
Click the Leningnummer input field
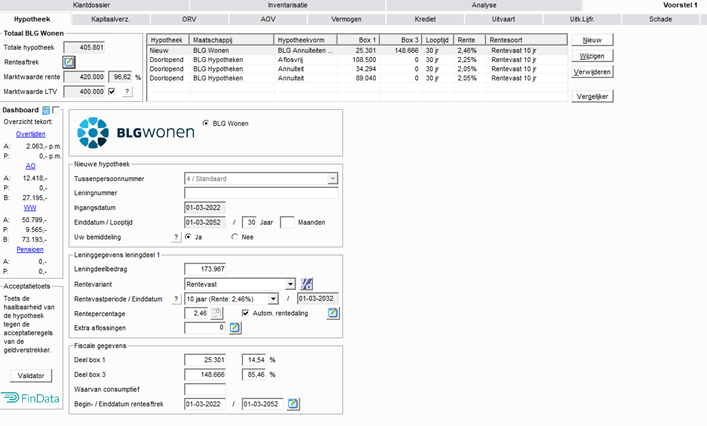(x=261, y=193)
